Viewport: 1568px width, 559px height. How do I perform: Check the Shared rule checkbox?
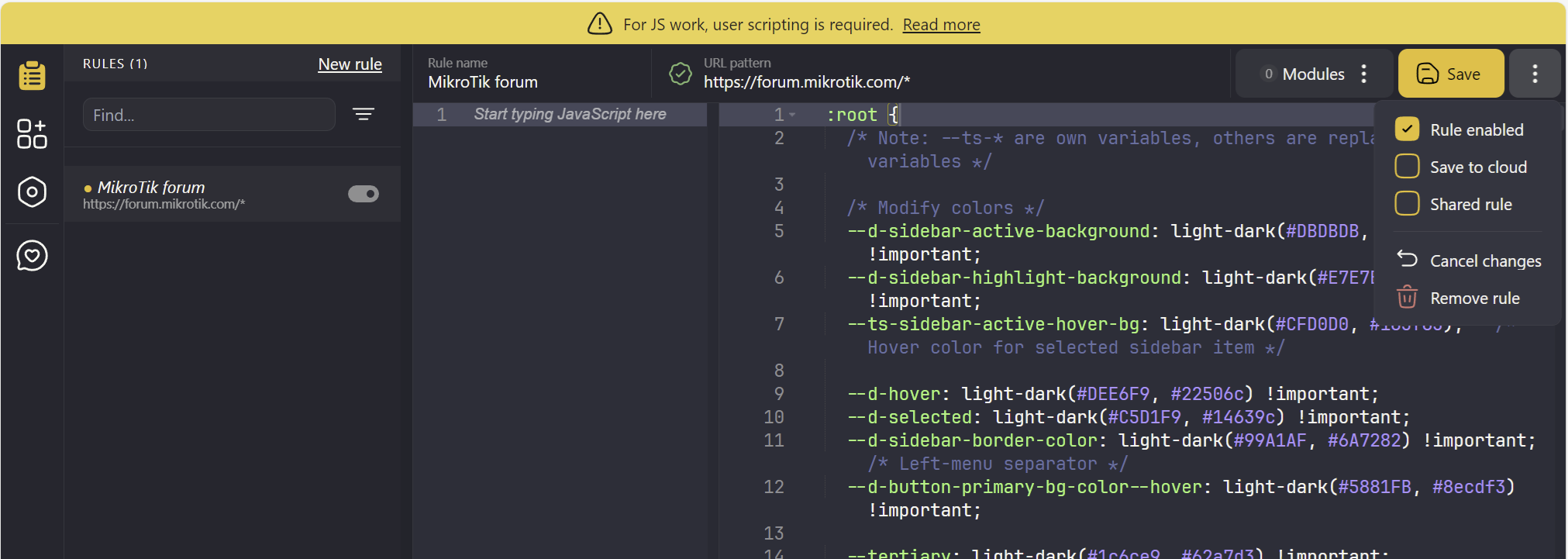(1407, 204)
